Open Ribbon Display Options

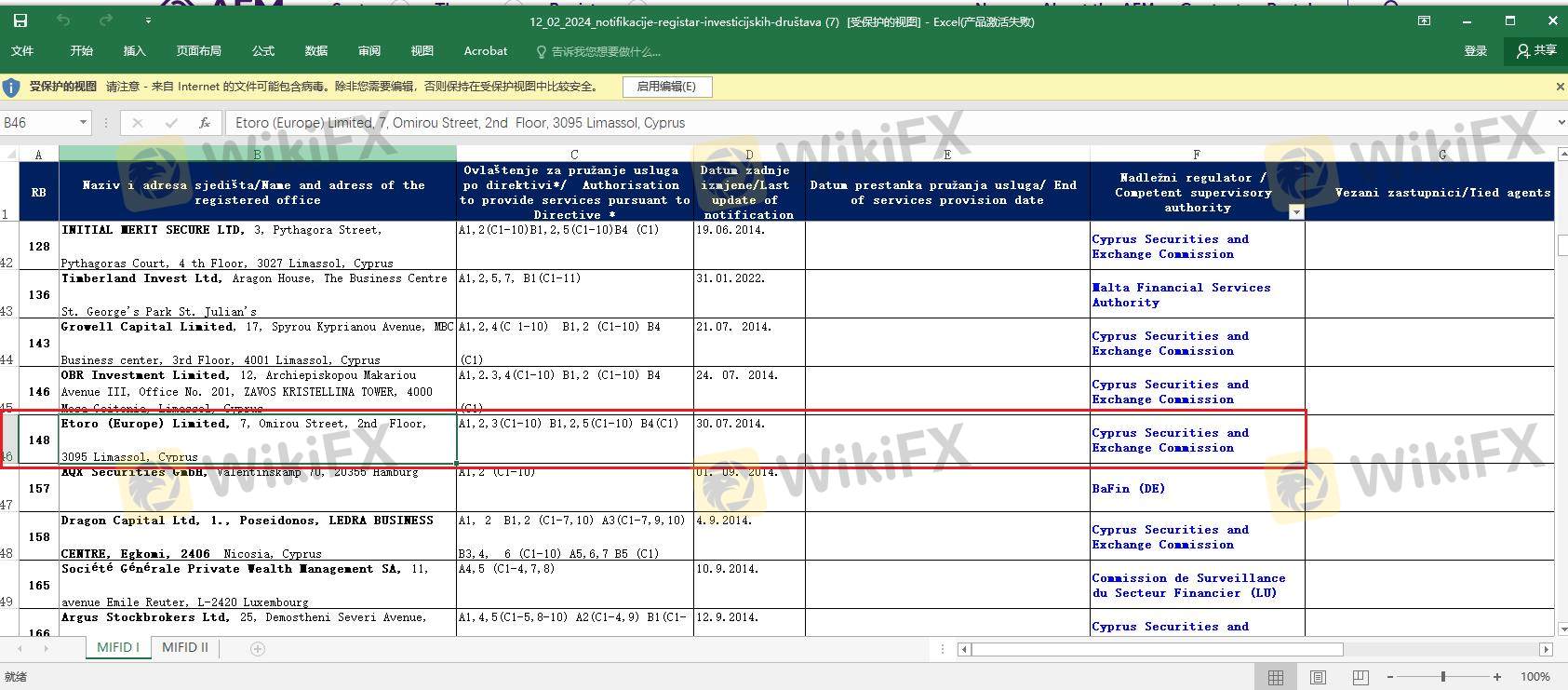[1424, 20]
